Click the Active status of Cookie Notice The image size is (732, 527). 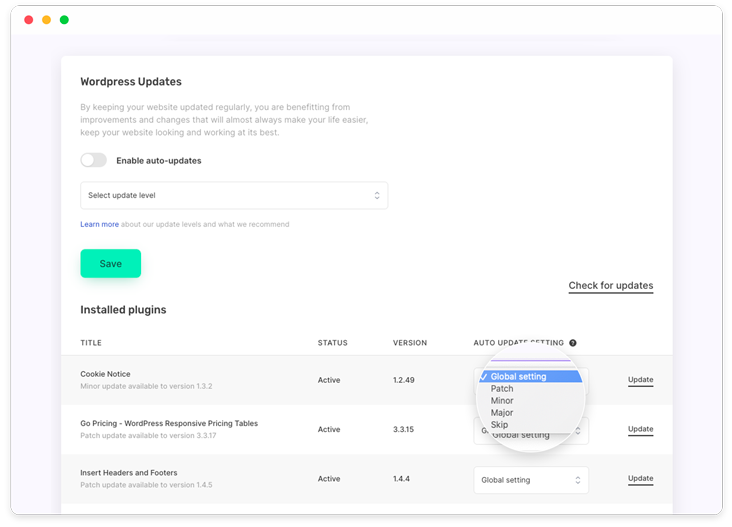pos(329,380)
